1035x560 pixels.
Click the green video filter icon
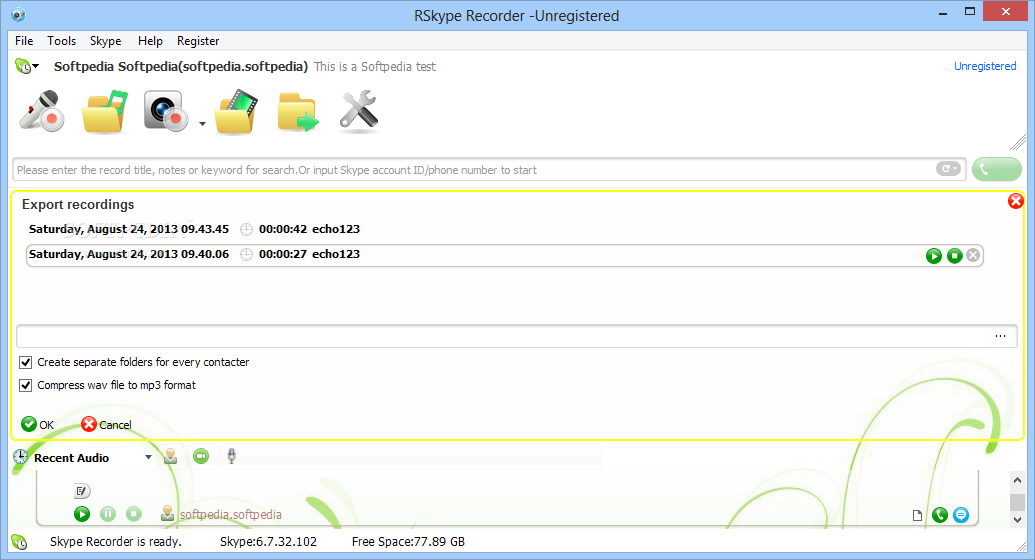[x=201, y=456]
